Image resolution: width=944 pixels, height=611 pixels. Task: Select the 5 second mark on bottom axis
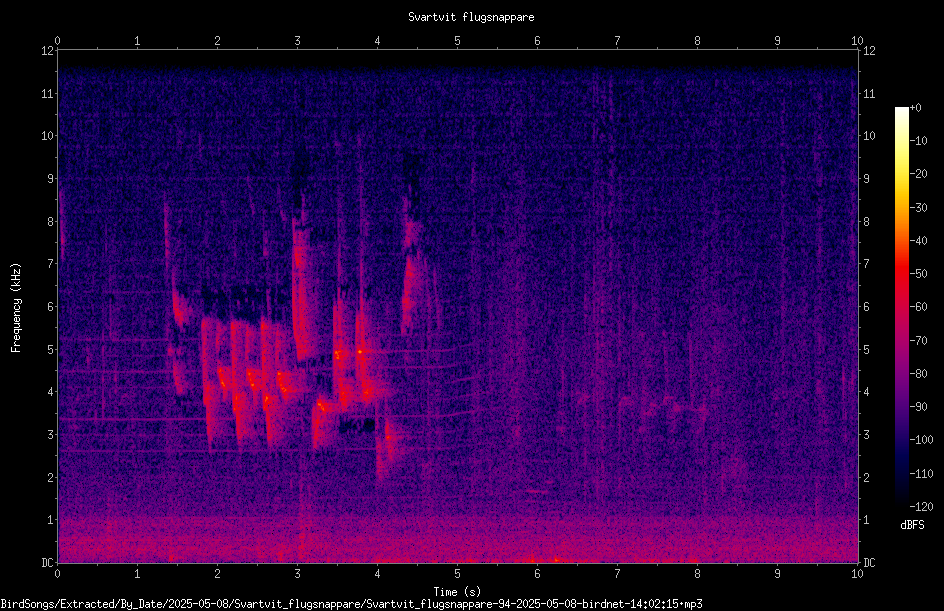(458, 574)
